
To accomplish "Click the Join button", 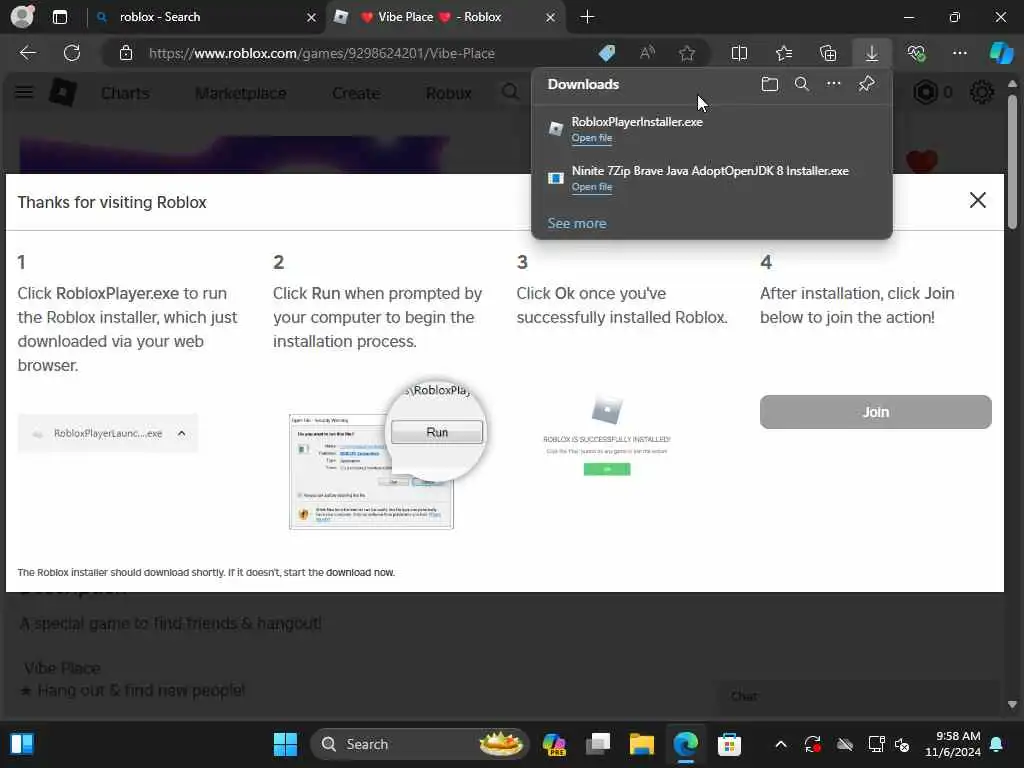I will pos(876,412).
